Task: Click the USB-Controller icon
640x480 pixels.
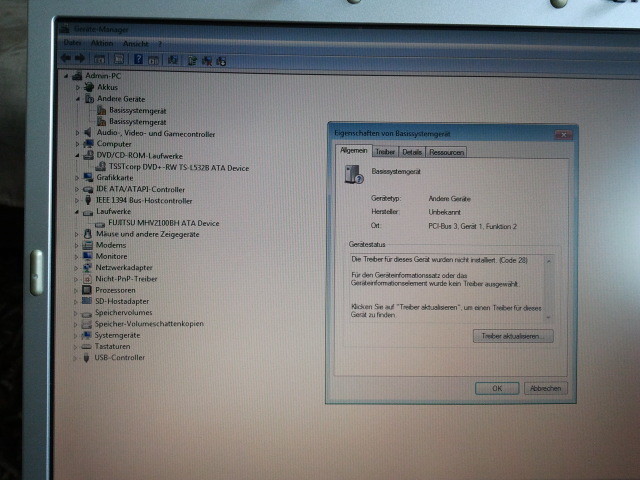Action: (x=86, y=358)
